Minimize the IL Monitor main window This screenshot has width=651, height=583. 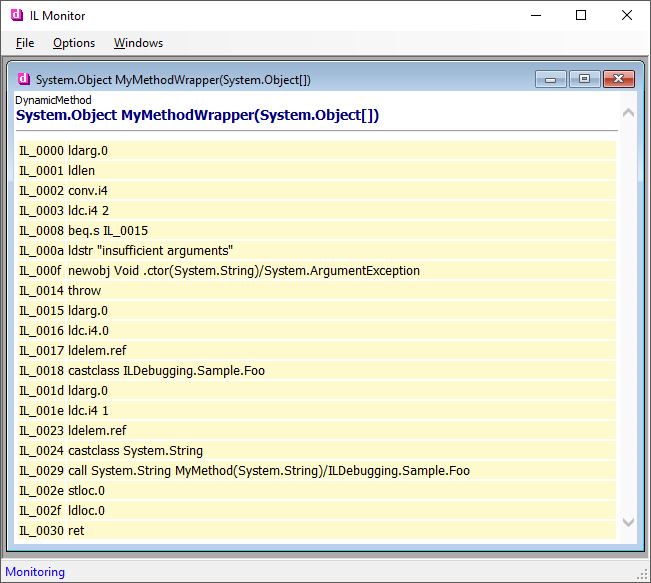536,15
